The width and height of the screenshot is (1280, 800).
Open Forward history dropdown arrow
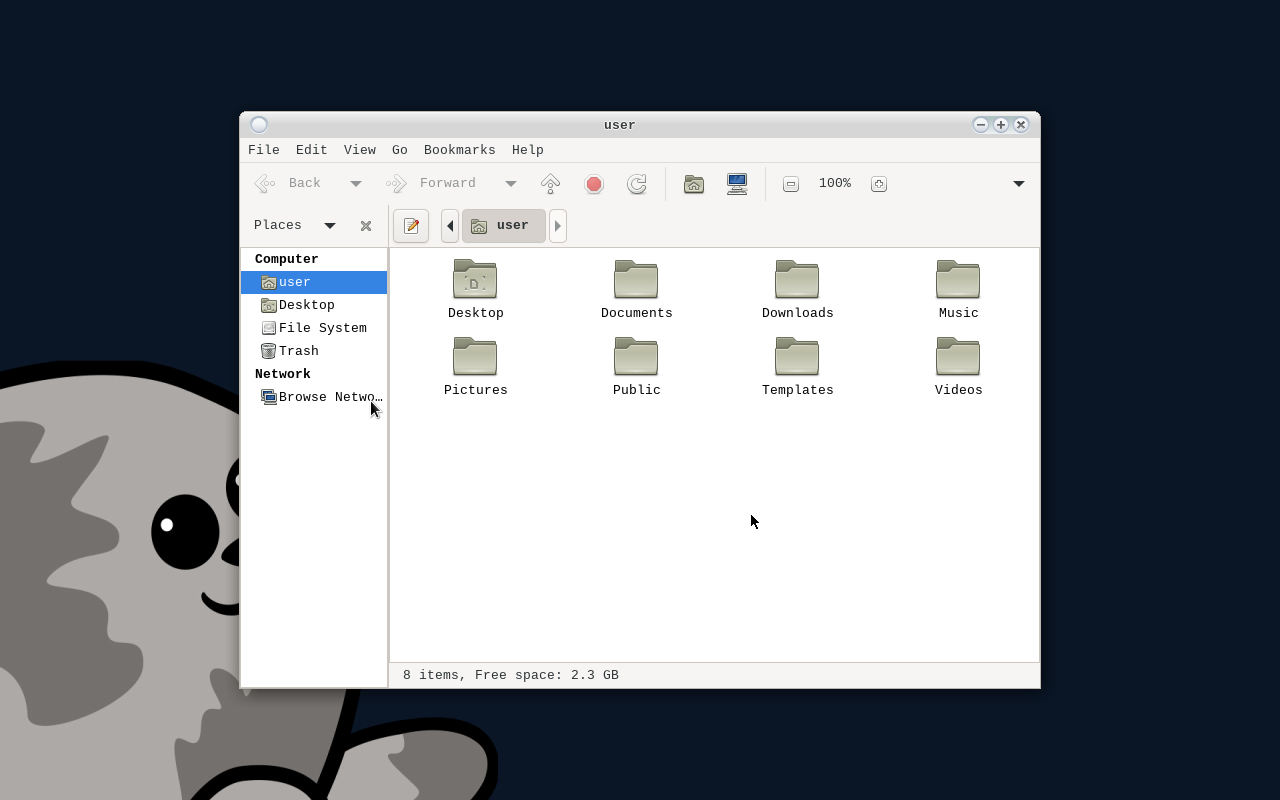click(x=511, y=184)
